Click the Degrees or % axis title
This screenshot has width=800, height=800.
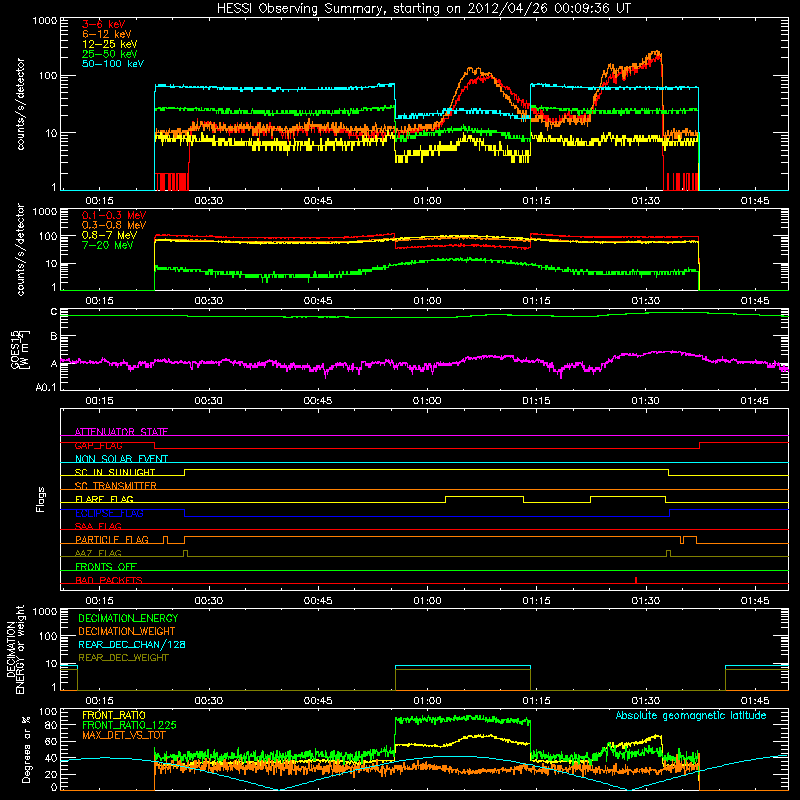pyautogui.click(x=26, y=750)
